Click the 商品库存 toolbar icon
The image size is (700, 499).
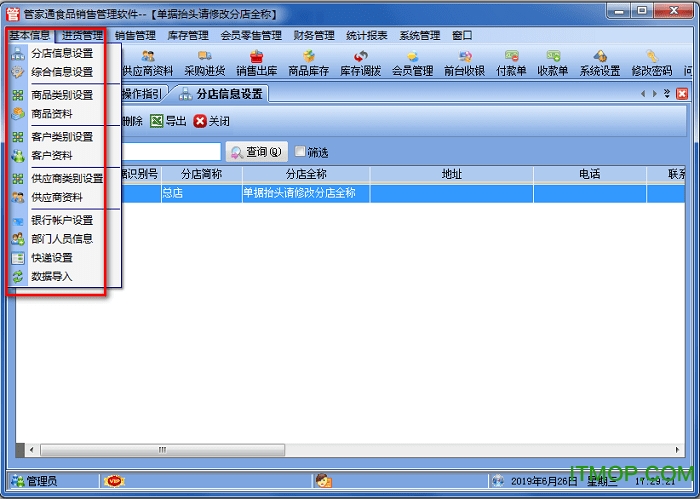(309, 63)
